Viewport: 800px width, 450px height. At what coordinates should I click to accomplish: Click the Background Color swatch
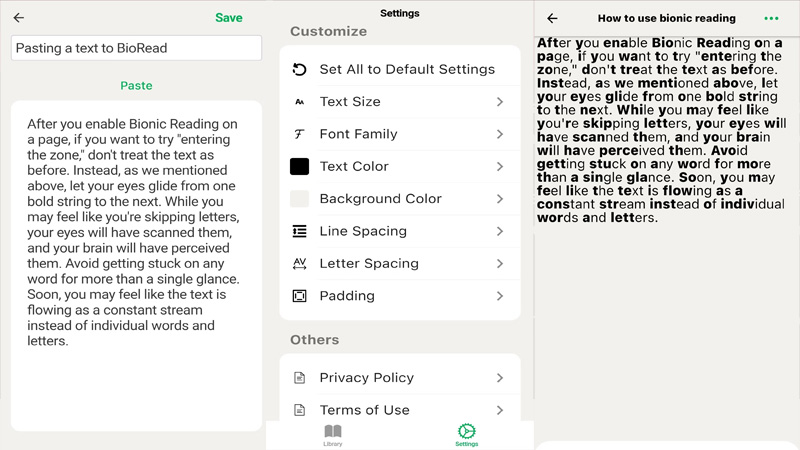pos(299,199)
